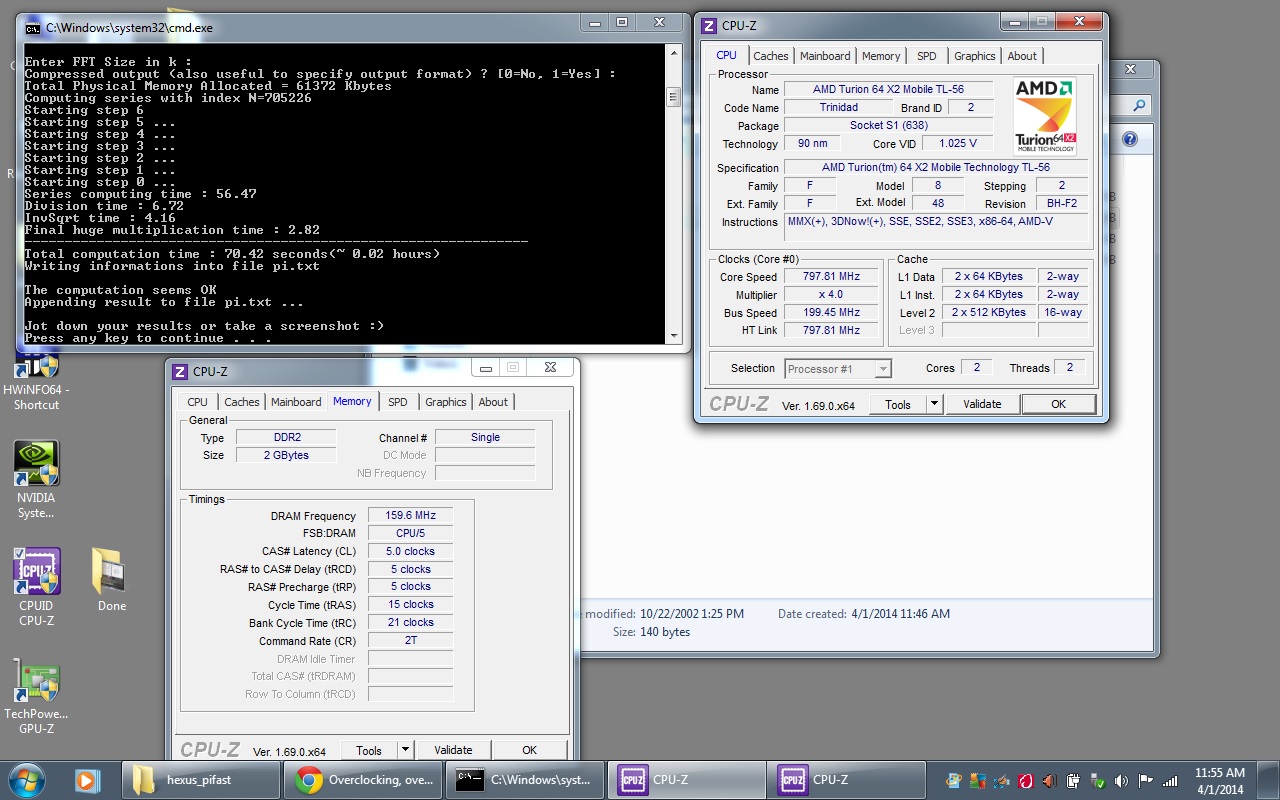Click the cmd window scrollbar up arrow
The width and height of the screenshot is (1280, 800).
pos(673,54)
